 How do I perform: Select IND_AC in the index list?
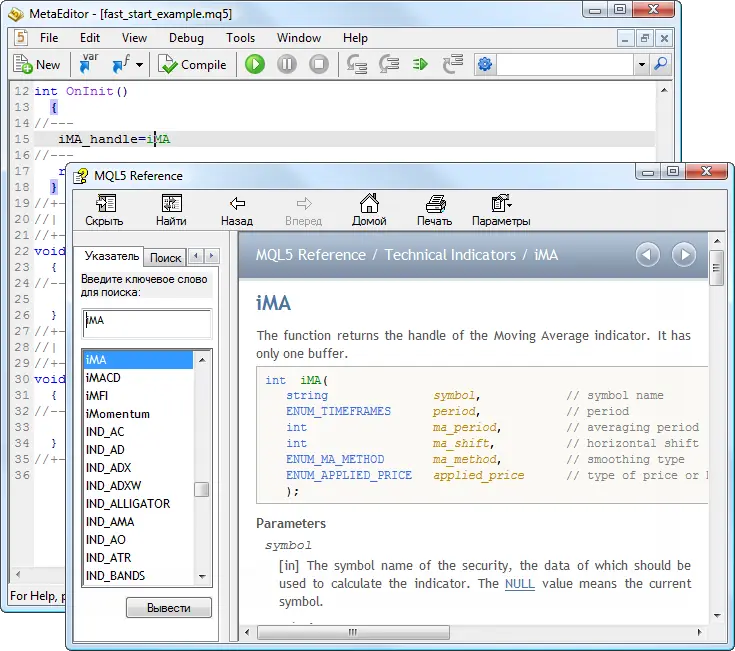pyautogui.click(x=139, y=432)
